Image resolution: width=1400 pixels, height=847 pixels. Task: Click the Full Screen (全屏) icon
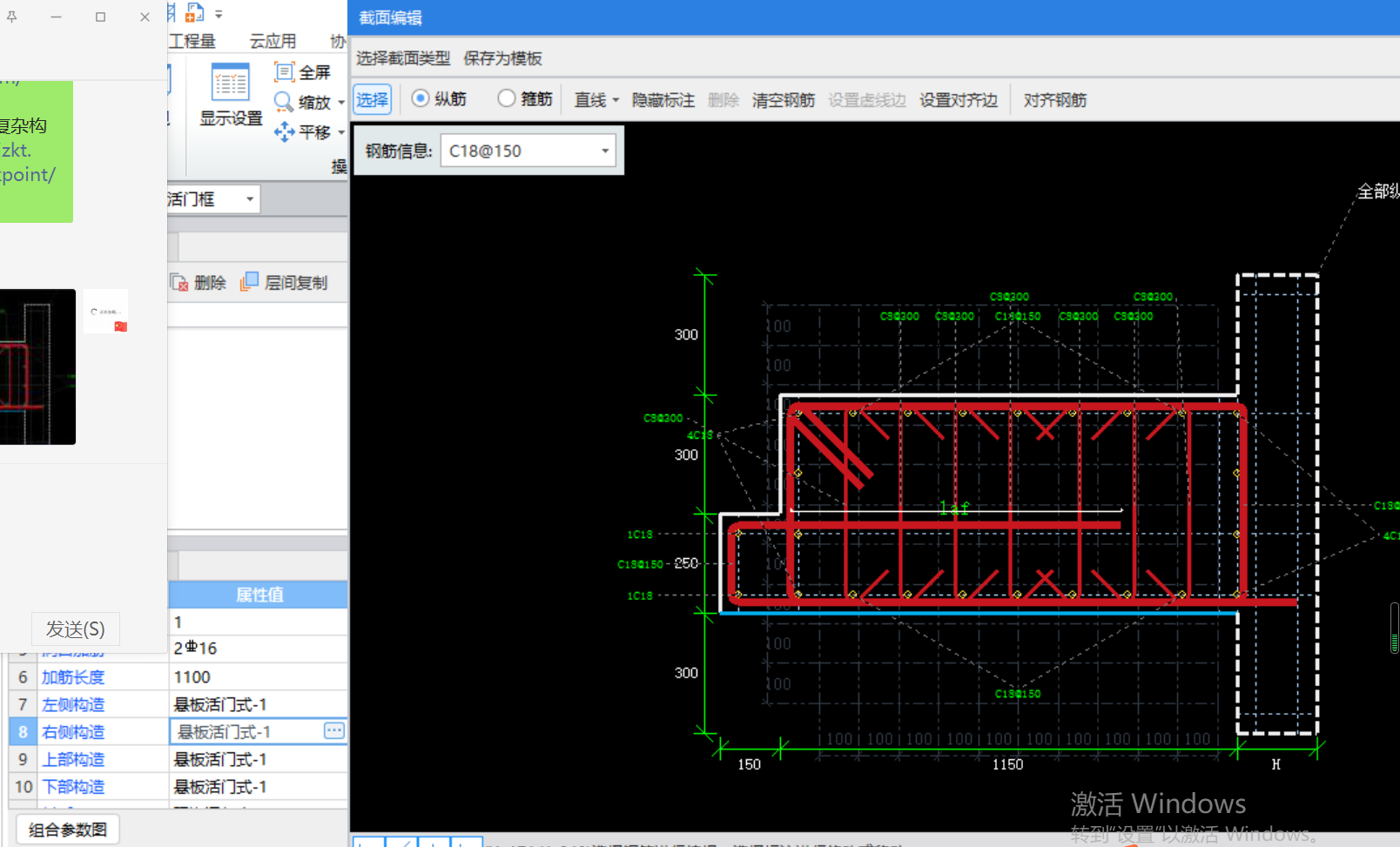point(285,71)
